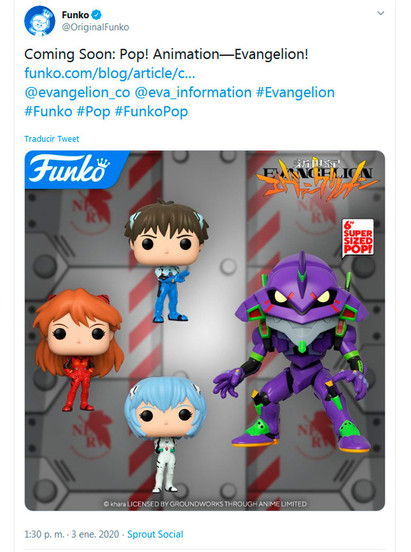Click the Shinji Pop figure
This screenshot has width=411, height=552.
click(167, 261)
